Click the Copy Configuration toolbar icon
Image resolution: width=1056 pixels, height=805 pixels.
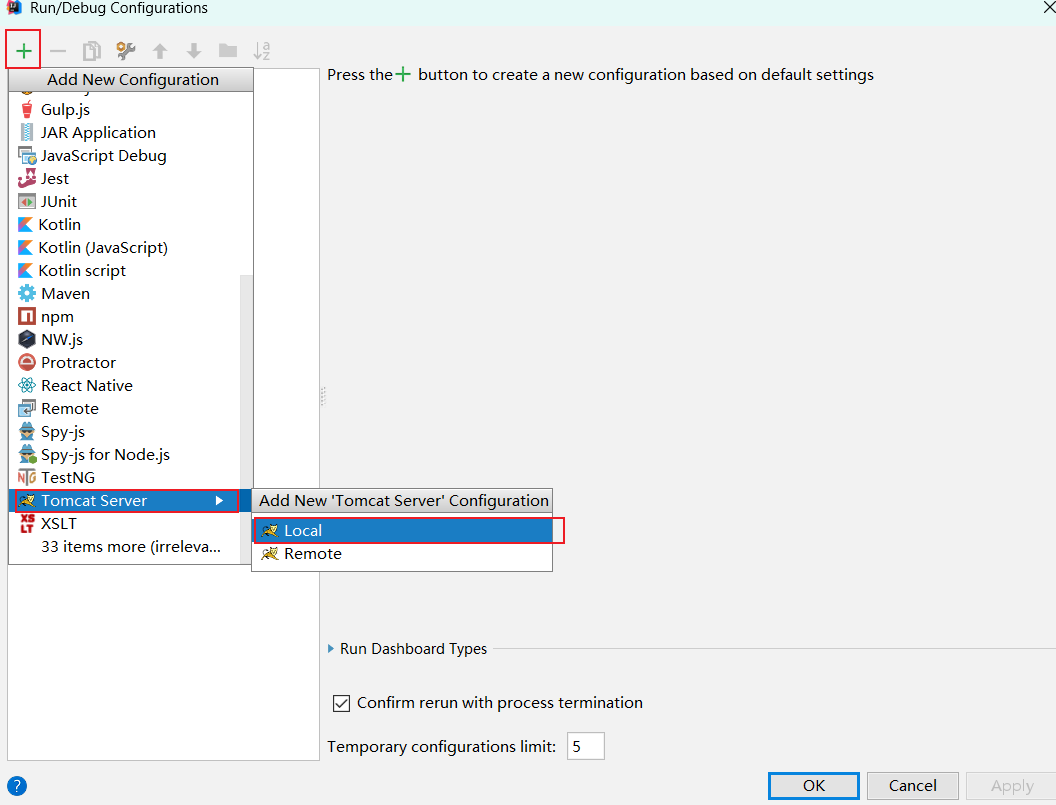pyautogui.click(x=92, y=51)
